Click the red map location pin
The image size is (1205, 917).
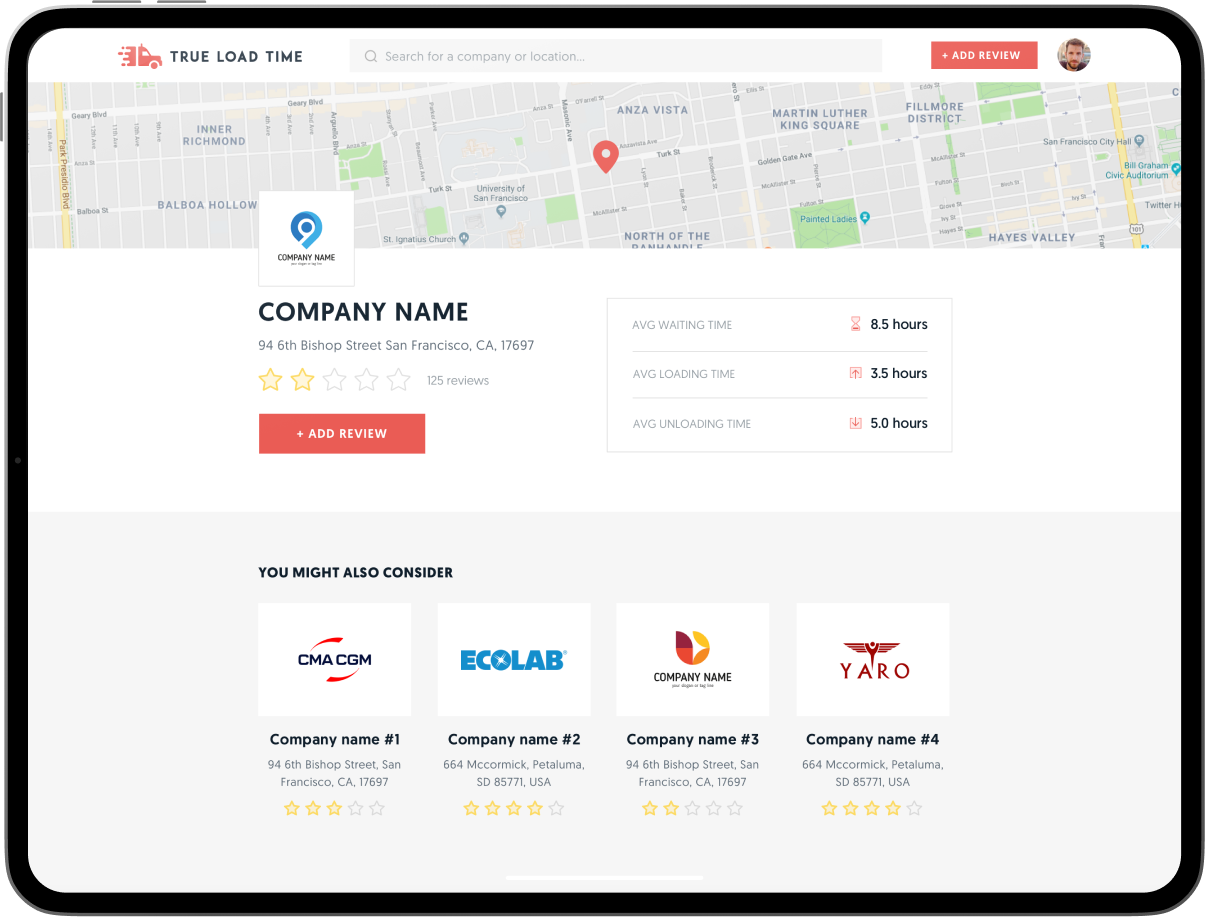pyautogui.click(x=605, y=156)
